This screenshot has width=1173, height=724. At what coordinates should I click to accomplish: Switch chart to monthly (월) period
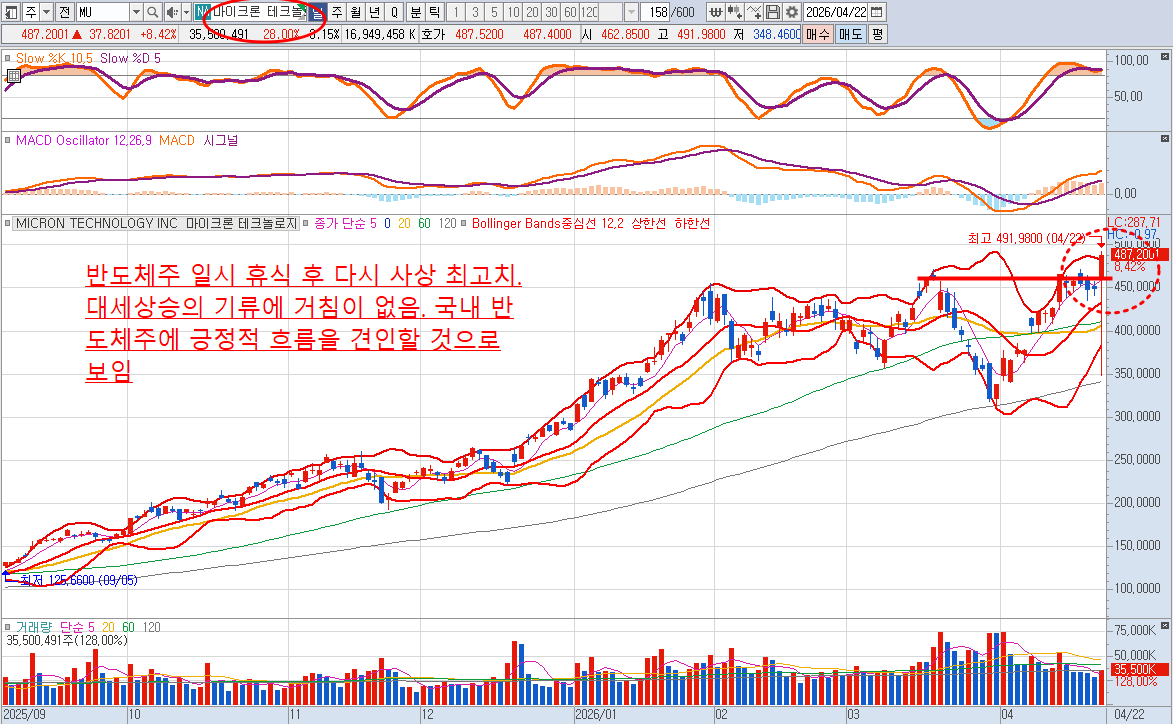click(356, 12)
